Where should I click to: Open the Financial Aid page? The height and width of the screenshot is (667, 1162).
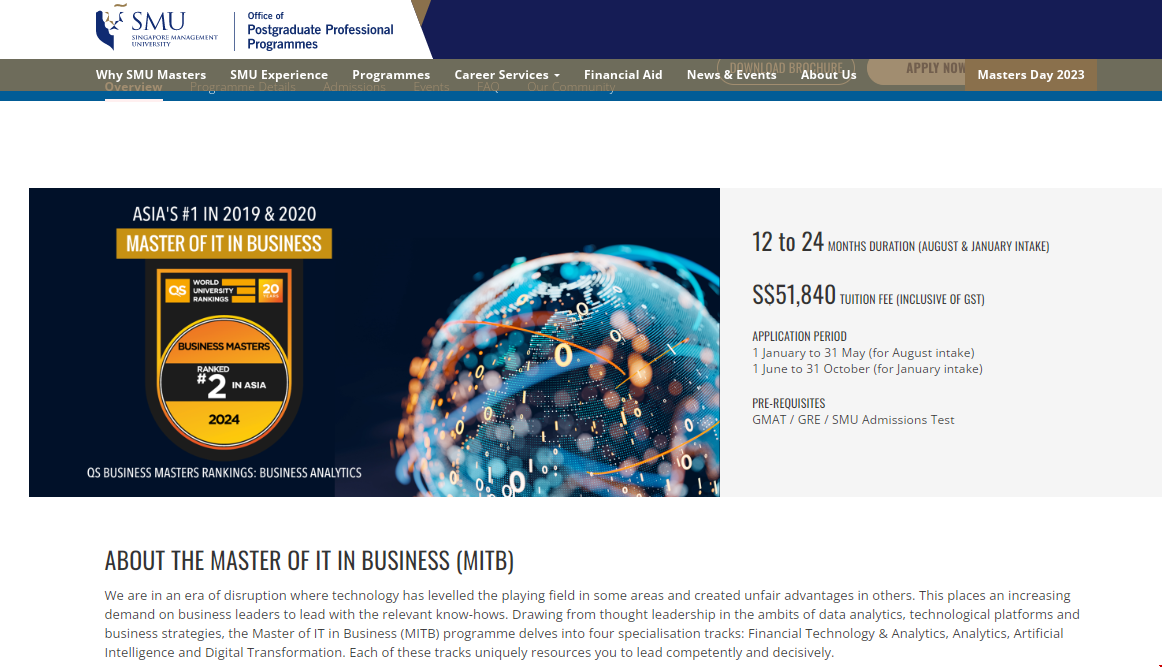click(x=623, y=75)
